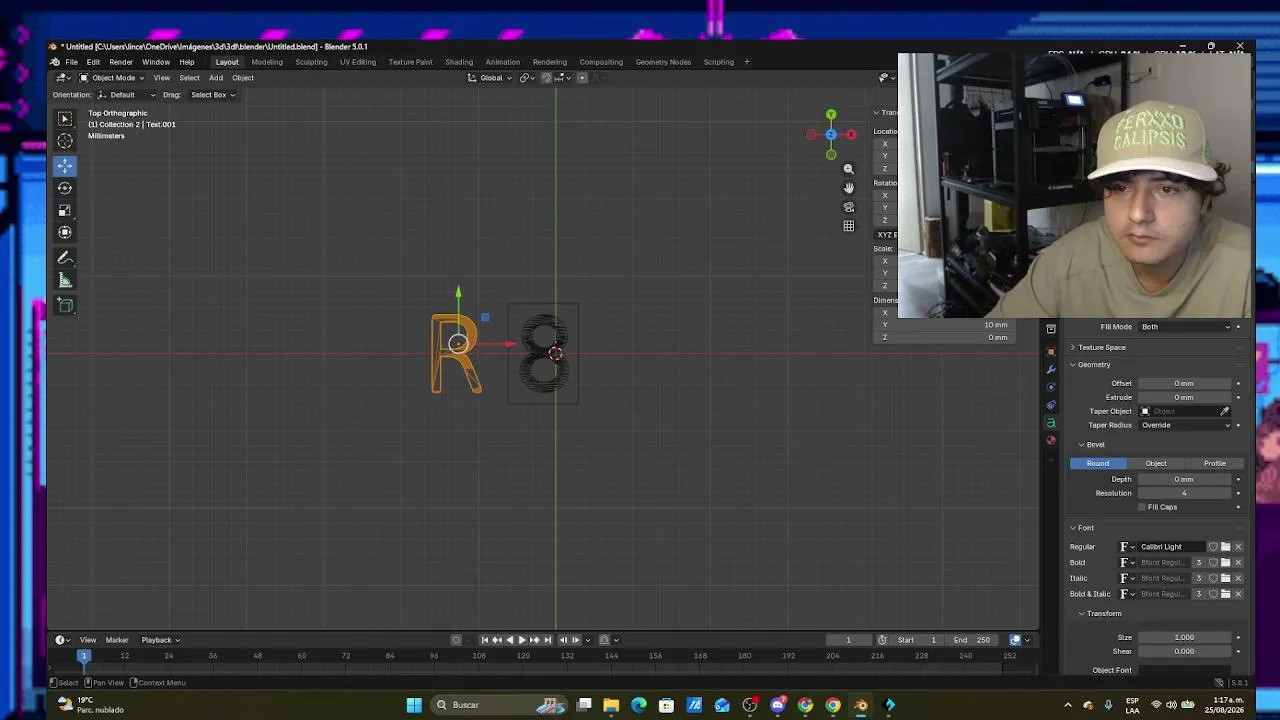Screen dimensions: 1280x720
Task: Click the red X axis gizmo ball
Action: 851,135
